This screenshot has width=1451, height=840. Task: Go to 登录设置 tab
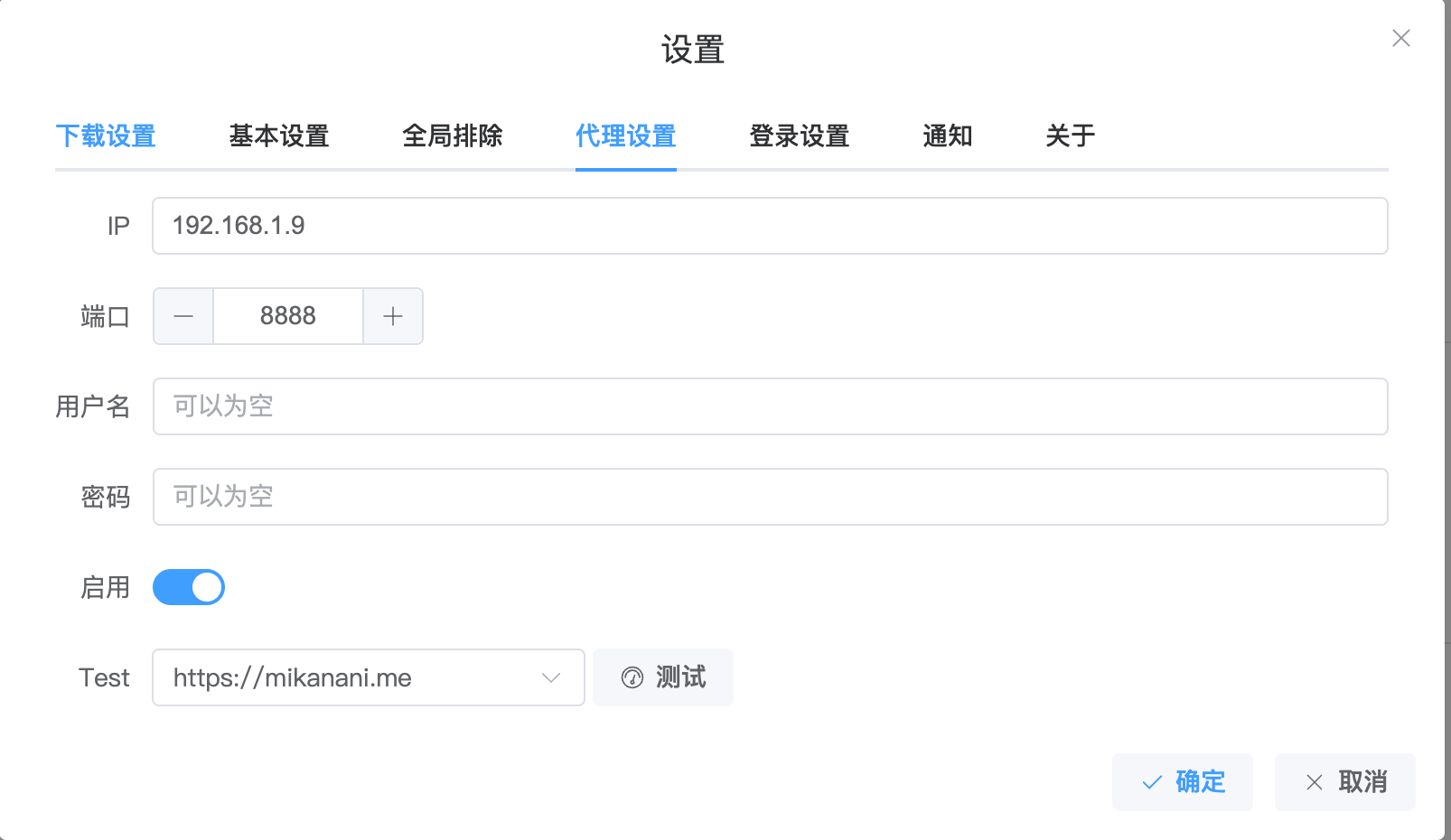click(800, 136)
